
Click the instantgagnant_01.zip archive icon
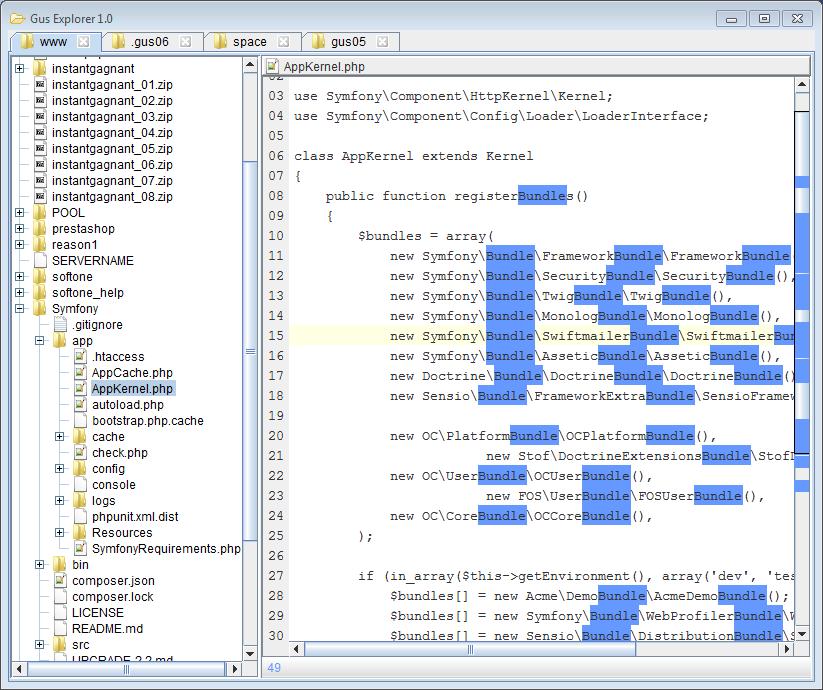[x=40, y=84]
